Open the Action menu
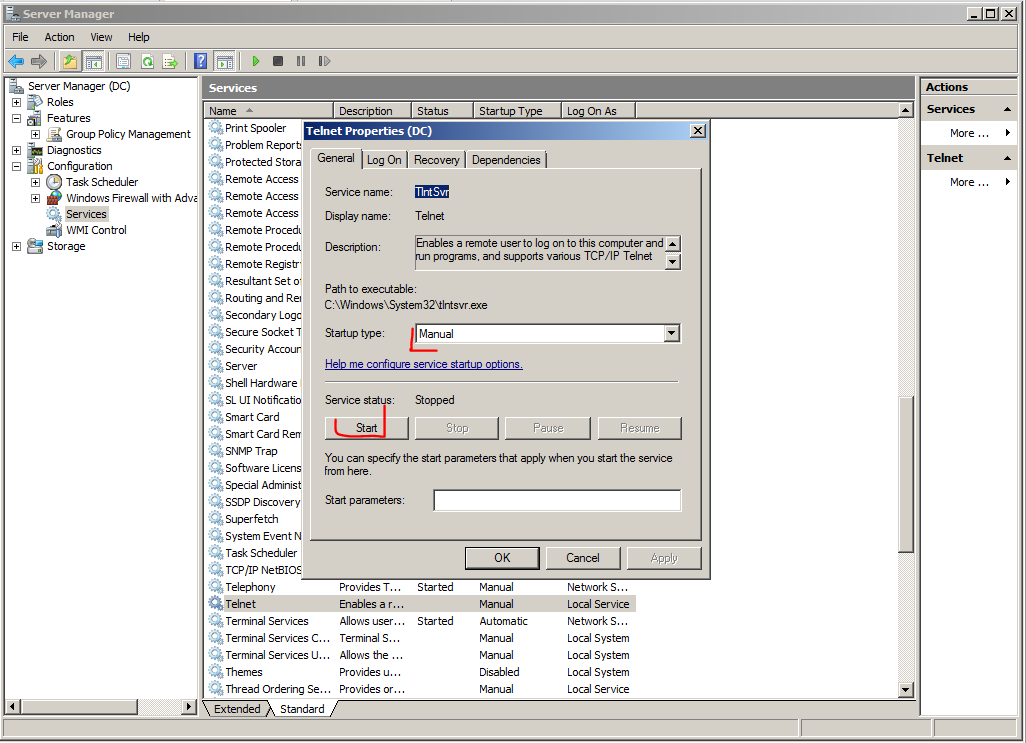1026x743 pixels. [x=60, y=37]
